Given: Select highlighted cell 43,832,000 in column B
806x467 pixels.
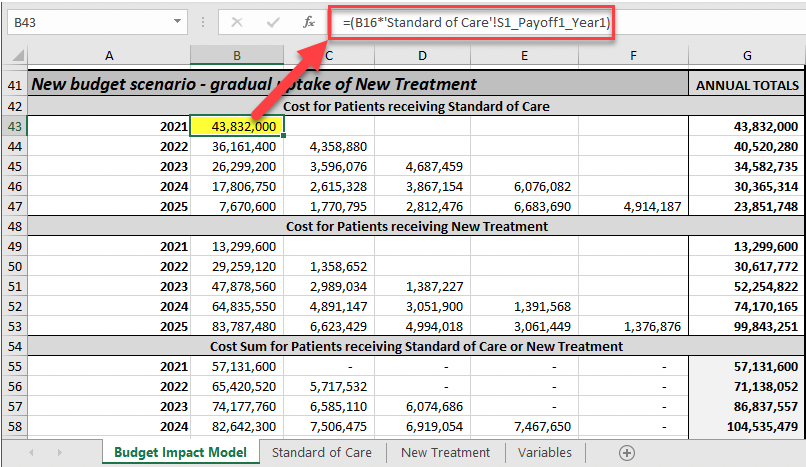Looking at the screenshot, I should tap(237, 126).
